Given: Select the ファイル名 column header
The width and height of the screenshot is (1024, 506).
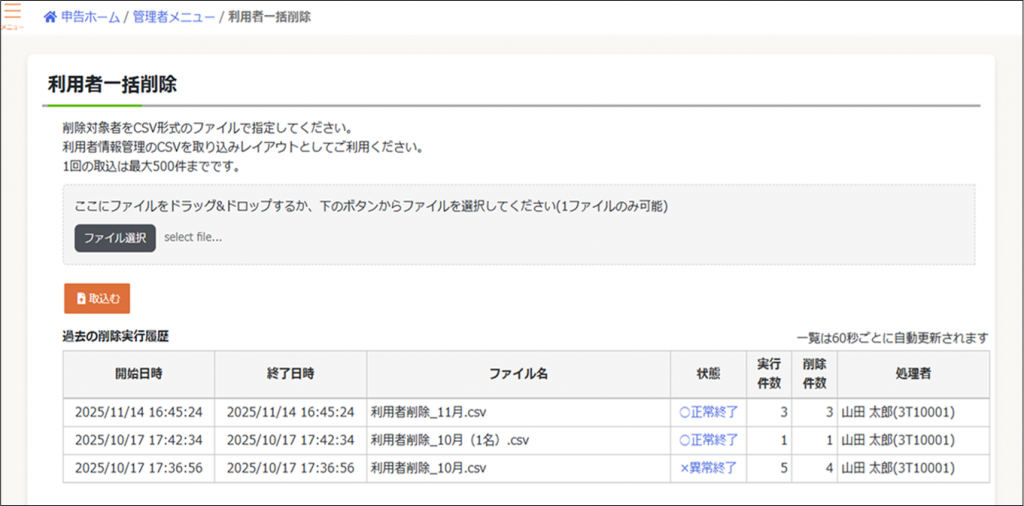Looking at the screenshot, I should click(518, 373).
